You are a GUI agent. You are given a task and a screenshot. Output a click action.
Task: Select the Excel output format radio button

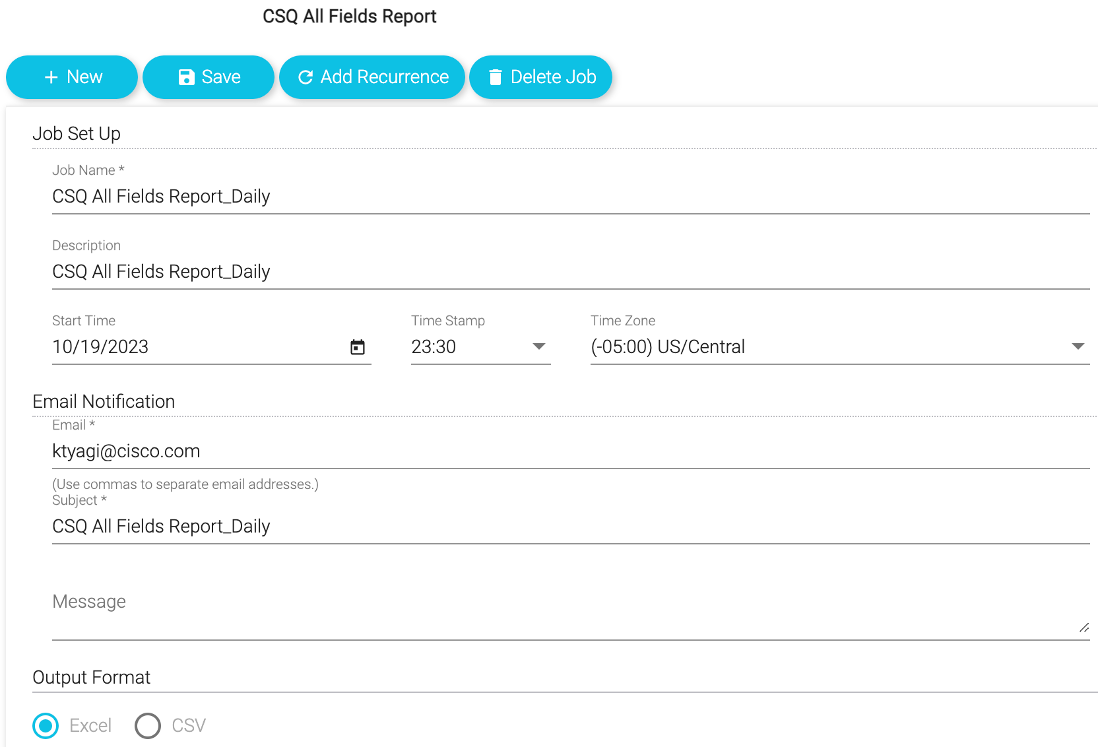[x=46, y=725]
